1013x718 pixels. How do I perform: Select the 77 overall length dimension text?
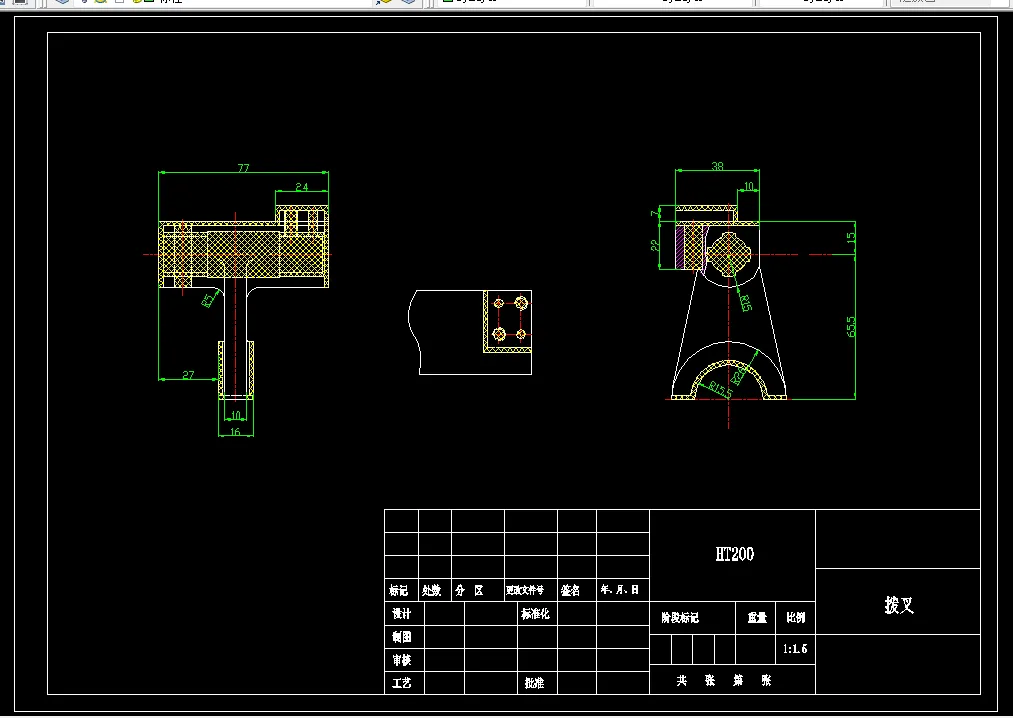click(x=244, y=167)
